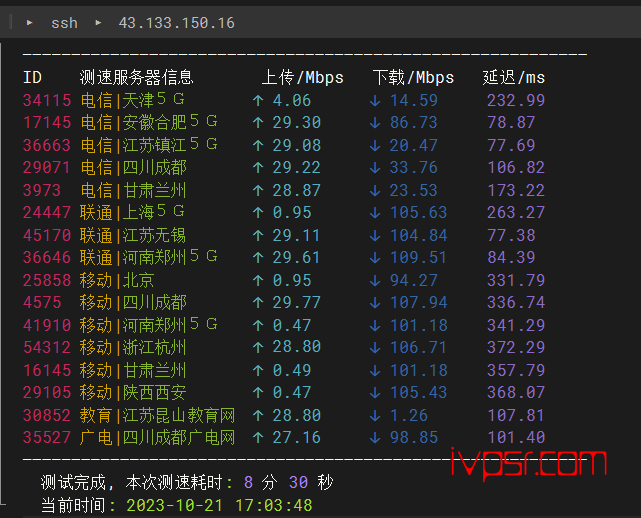Click latency value 368.07
This screenshot has width=641, height=518.
pyautogui.click(x=516, y=392)
